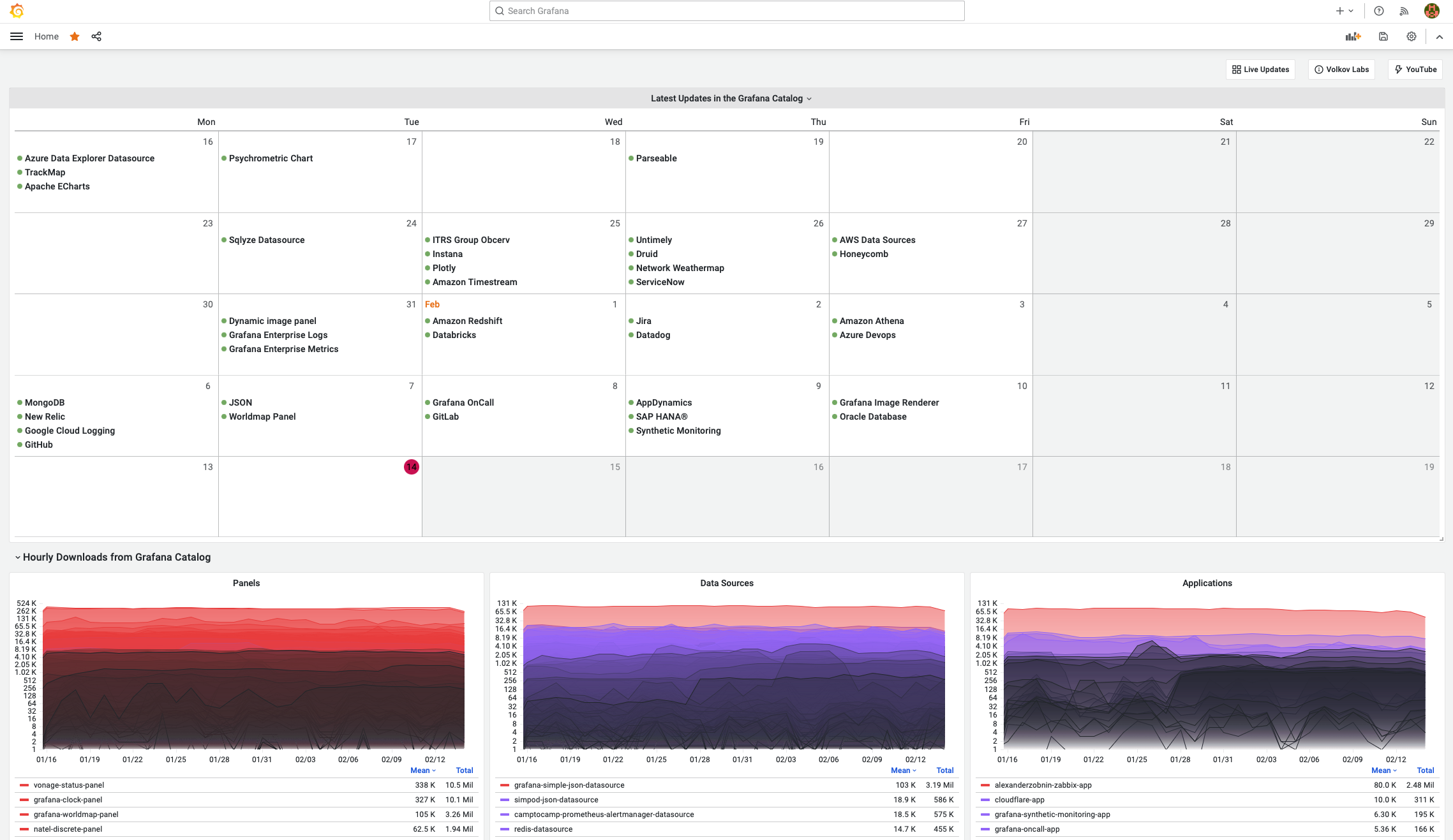Toggle alexanderzobnin-zabbix-app series
The image size is (1453, 840).
coord(1043,785)
